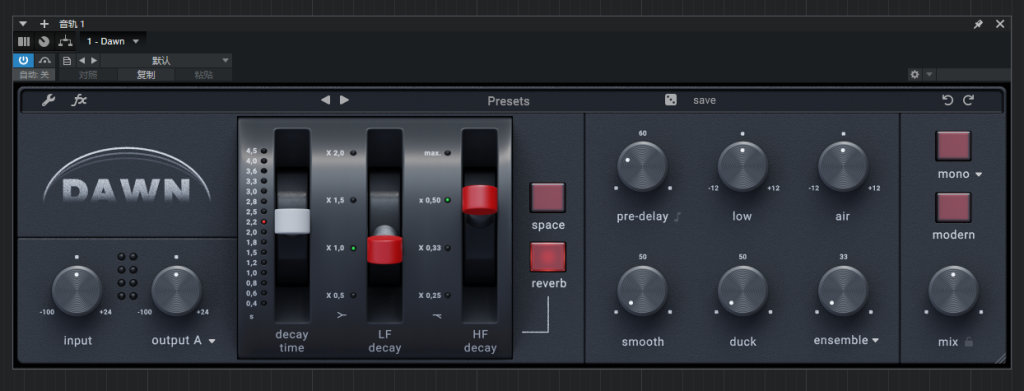Click the sidechain arc icon
The width and height of the screenshot is (1024, 391).
[45, 60]
